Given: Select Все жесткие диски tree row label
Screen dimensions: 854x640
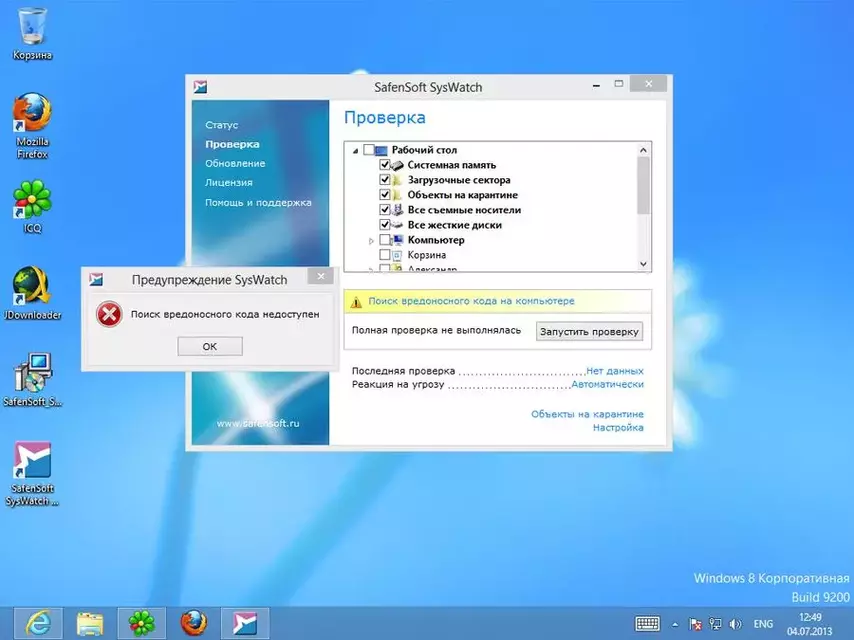Looking at the screenshot, I should tap(455, 225).
